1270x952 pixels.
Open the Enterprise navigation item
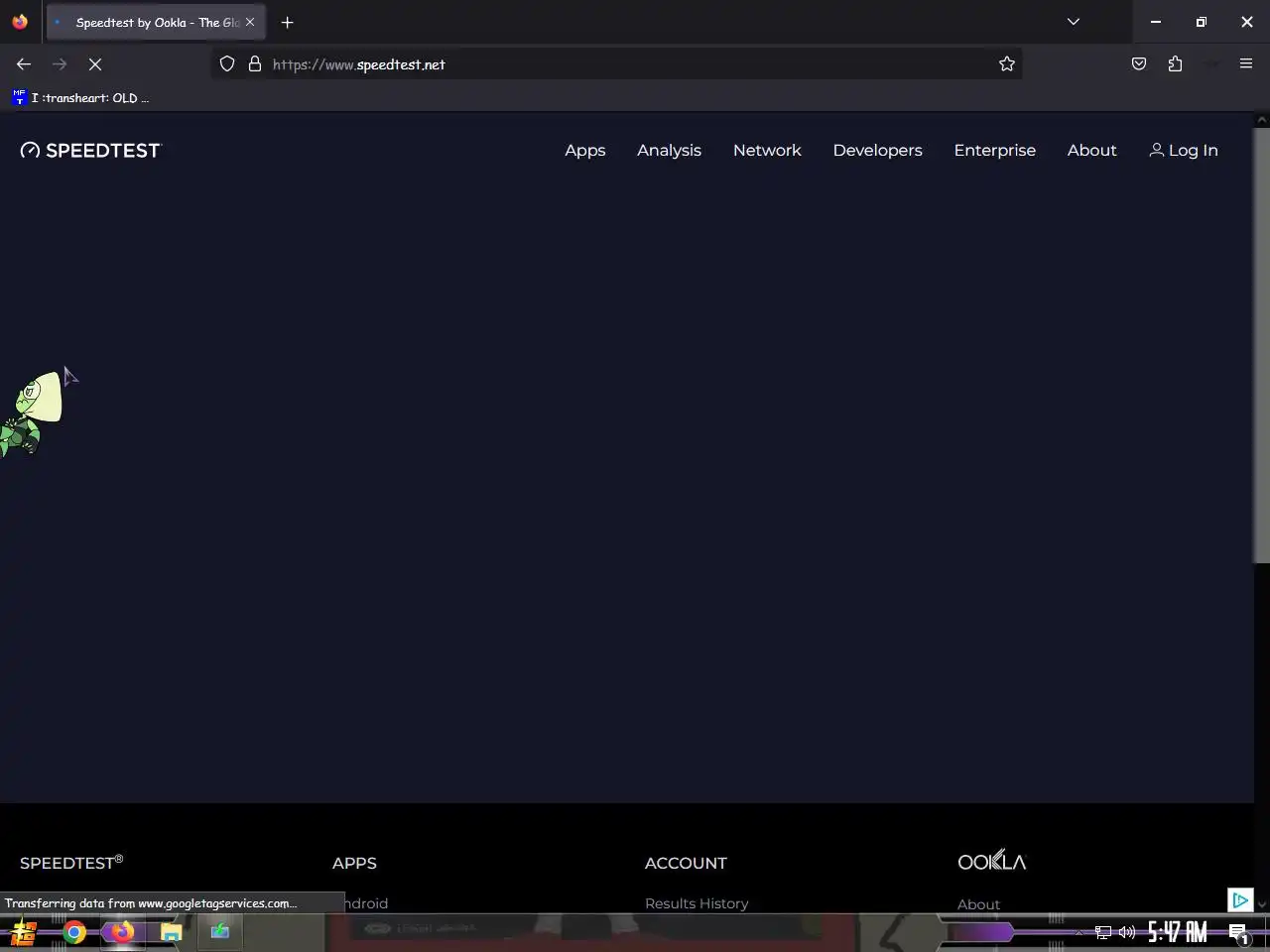pyautogui.click(x=995, y=150)
